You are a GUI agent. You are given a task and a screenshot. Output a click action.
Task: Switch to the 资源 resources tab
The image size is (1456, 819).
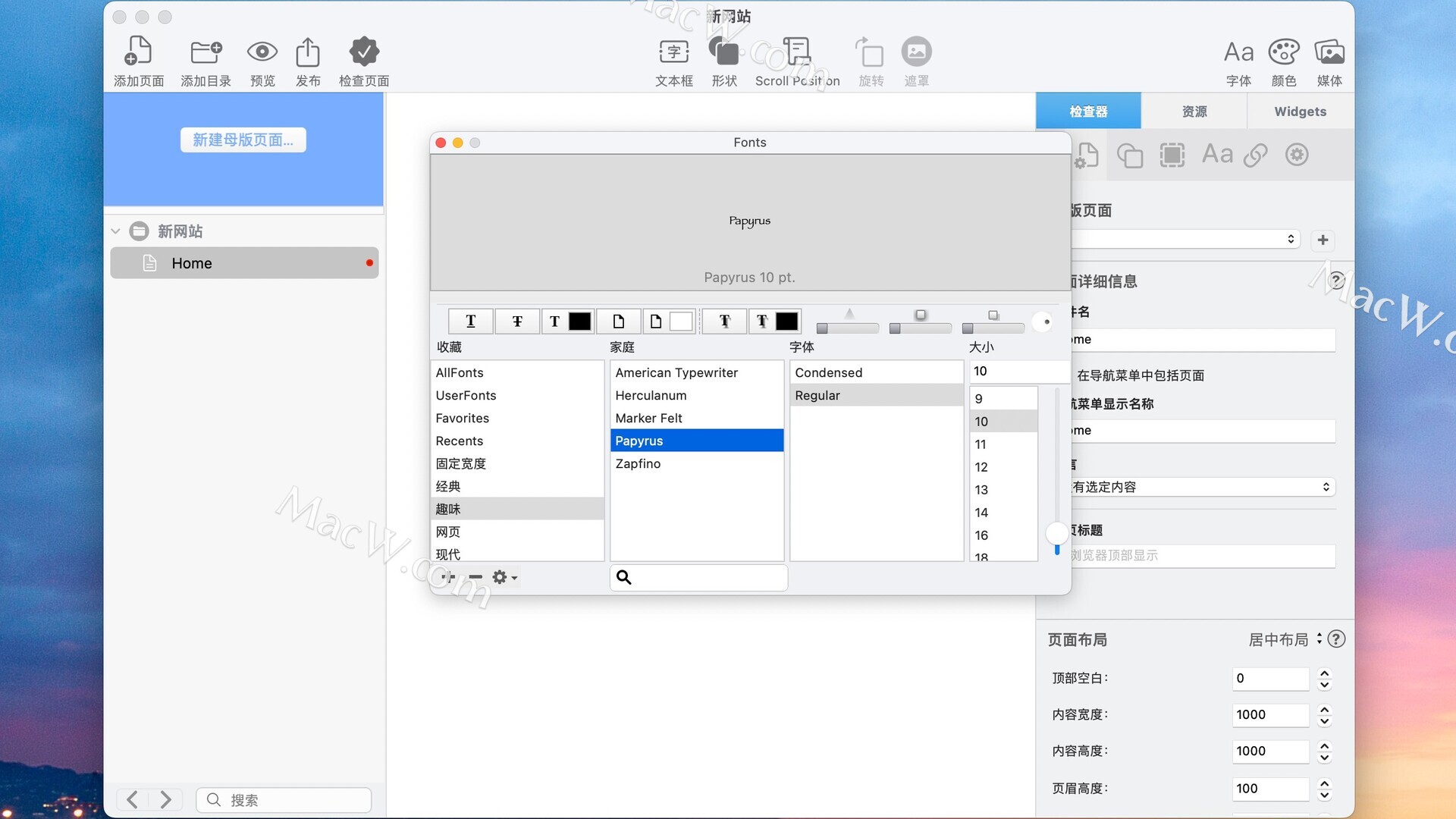click(x=1194, y=111)
